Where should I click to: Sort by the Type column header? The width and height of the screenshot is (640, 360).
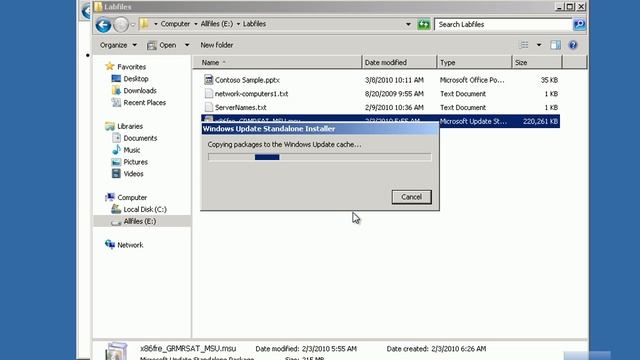point(474,62)
